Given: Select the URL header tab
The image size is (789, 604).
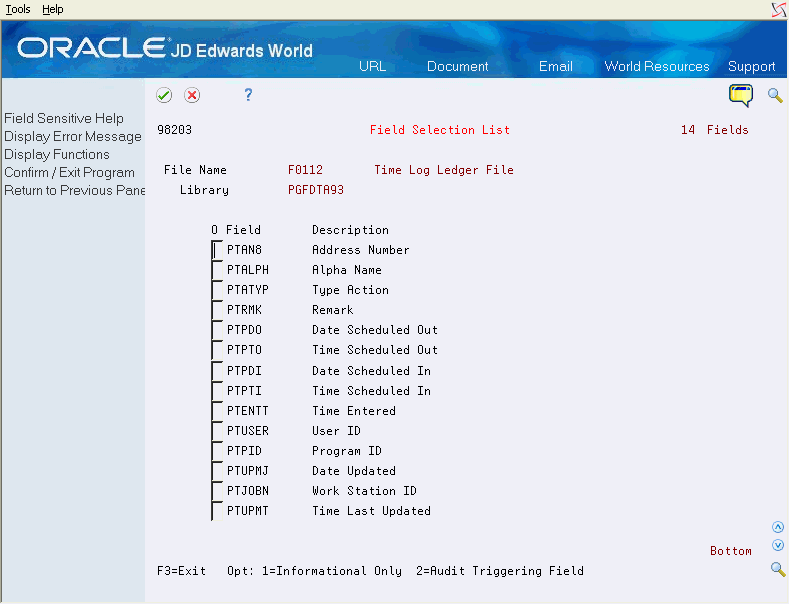Looking at the screenshot, I should pyautogui.click(x=372, y=66).
